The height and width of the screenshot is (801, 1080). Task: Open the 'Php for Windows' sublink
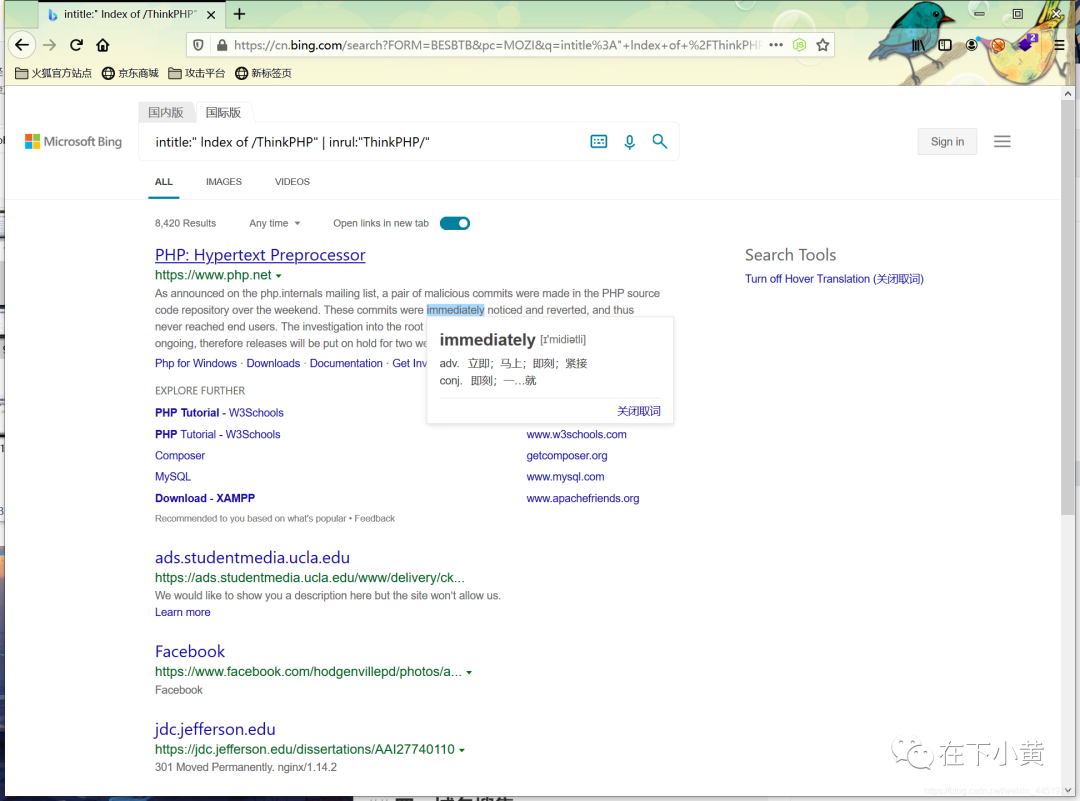[196, 363]
